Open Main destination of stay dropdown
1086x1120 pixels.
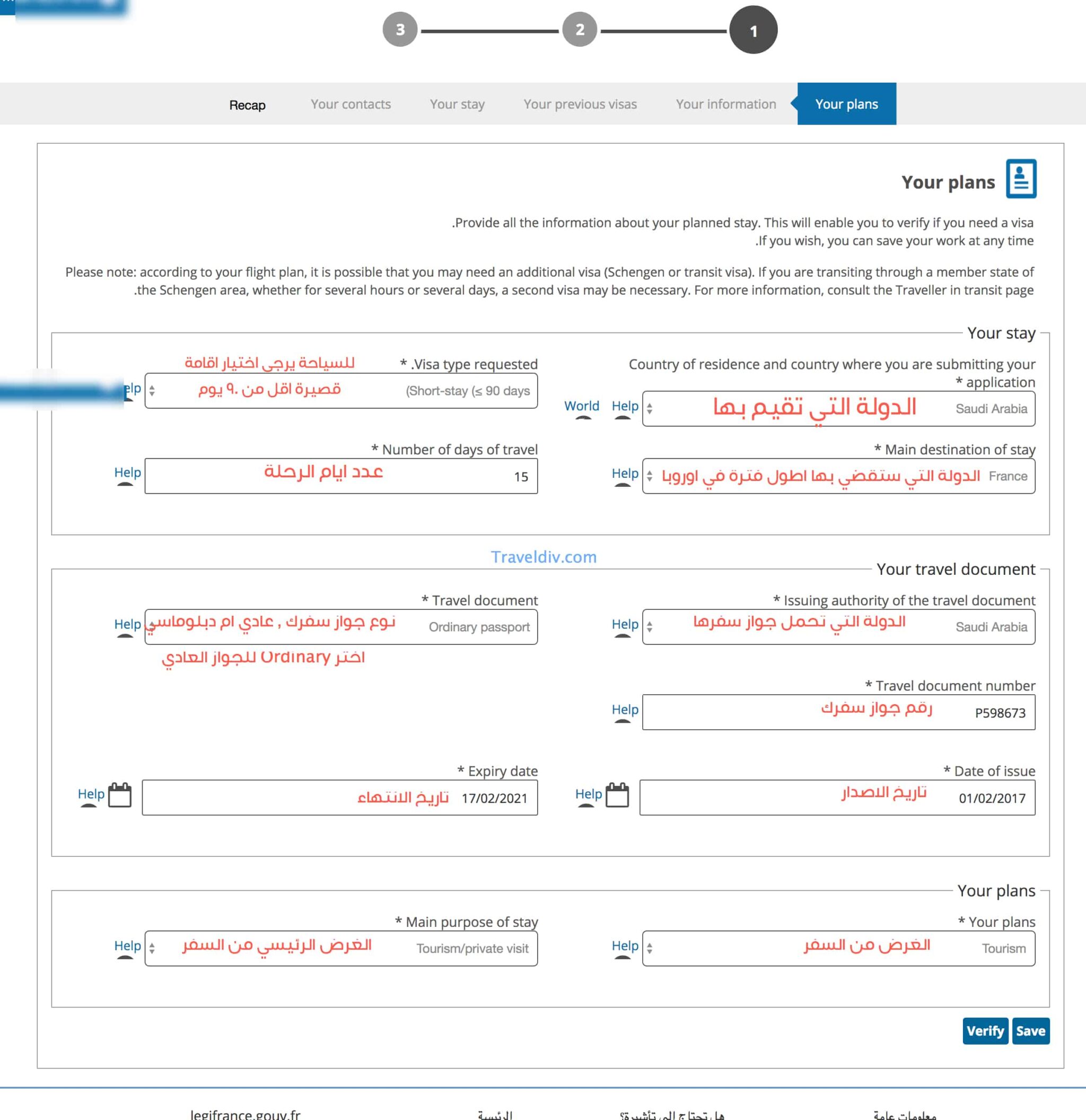(x=839, y=476)
